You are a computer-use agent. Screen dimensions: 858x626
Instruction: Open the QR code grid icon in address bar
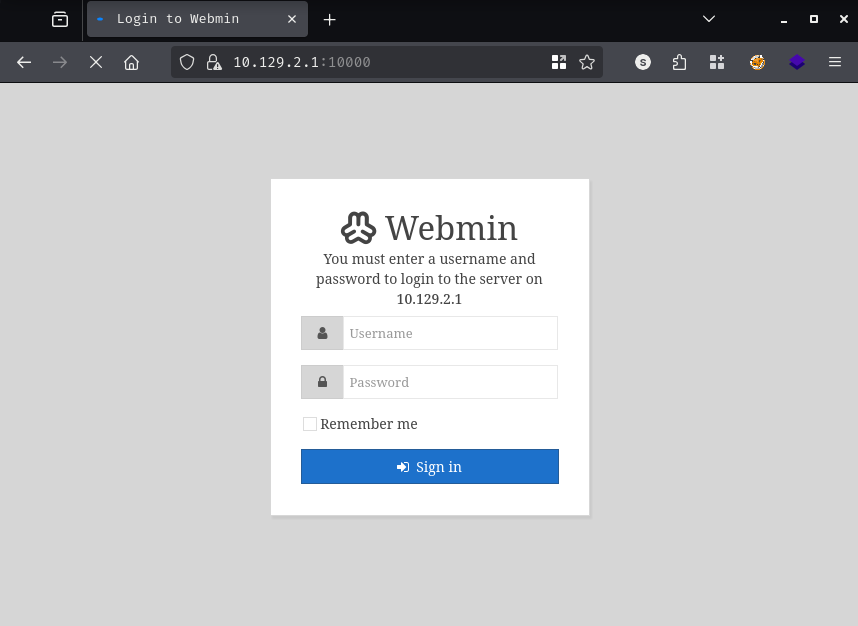(x=559, y=62)
